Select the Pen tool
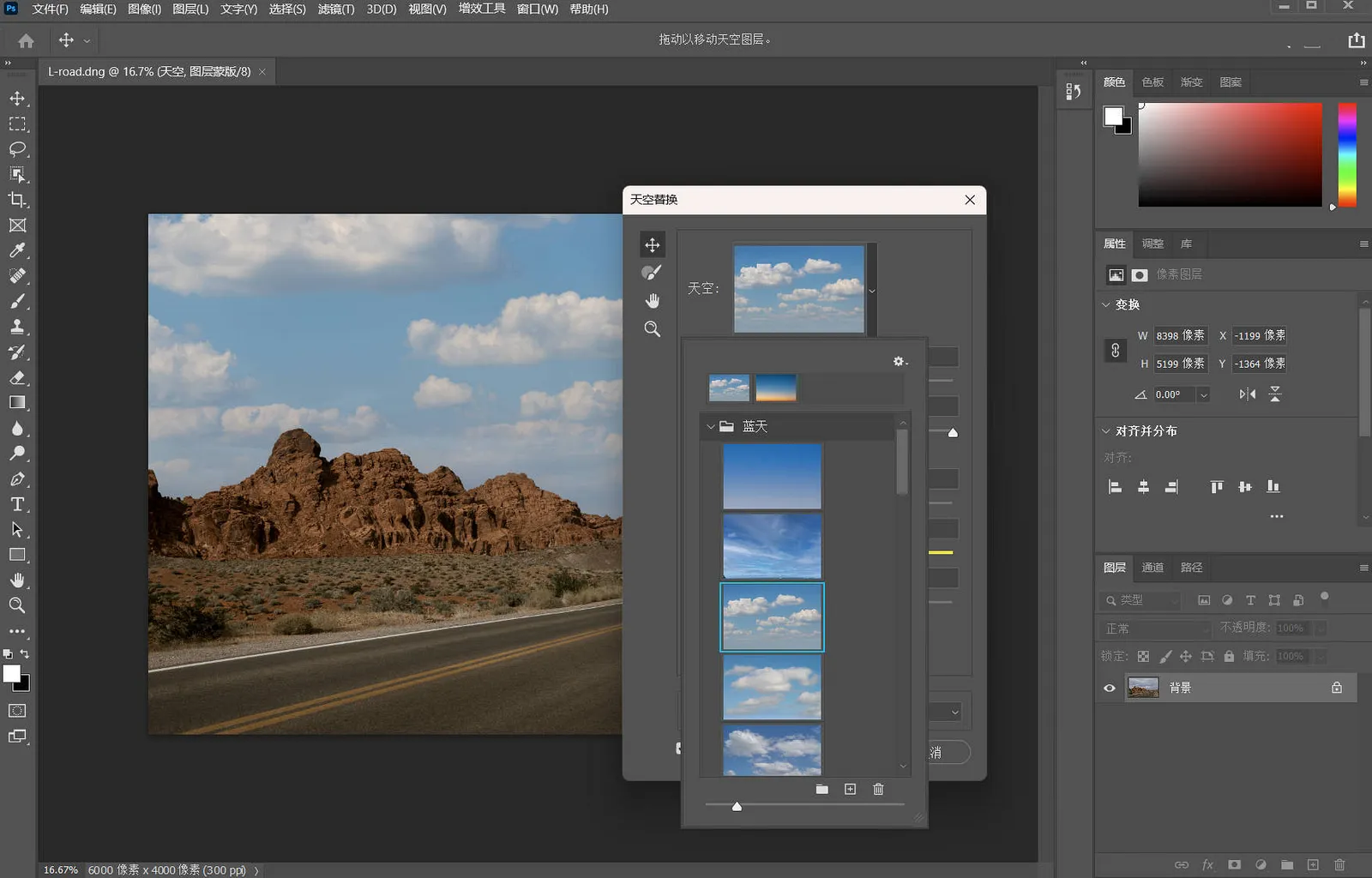The image size is (1372, 878). click(17, 478)
